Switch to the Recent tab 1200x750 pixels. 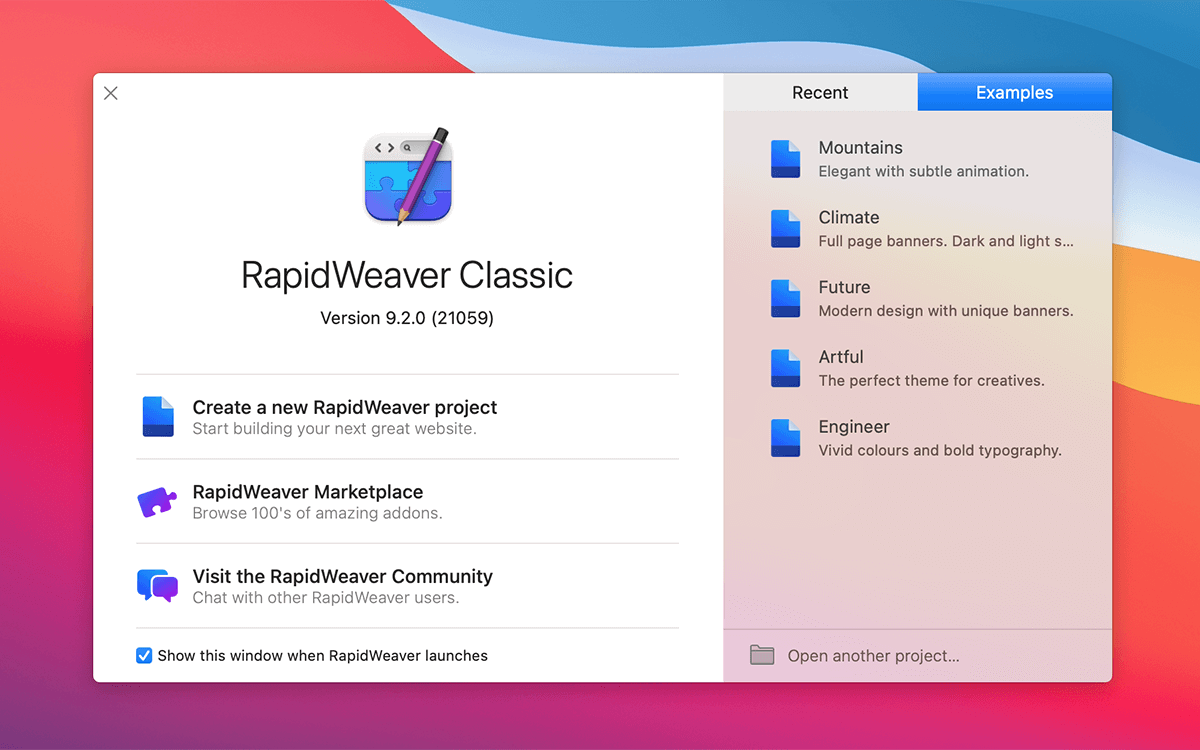tap(820, 92)
